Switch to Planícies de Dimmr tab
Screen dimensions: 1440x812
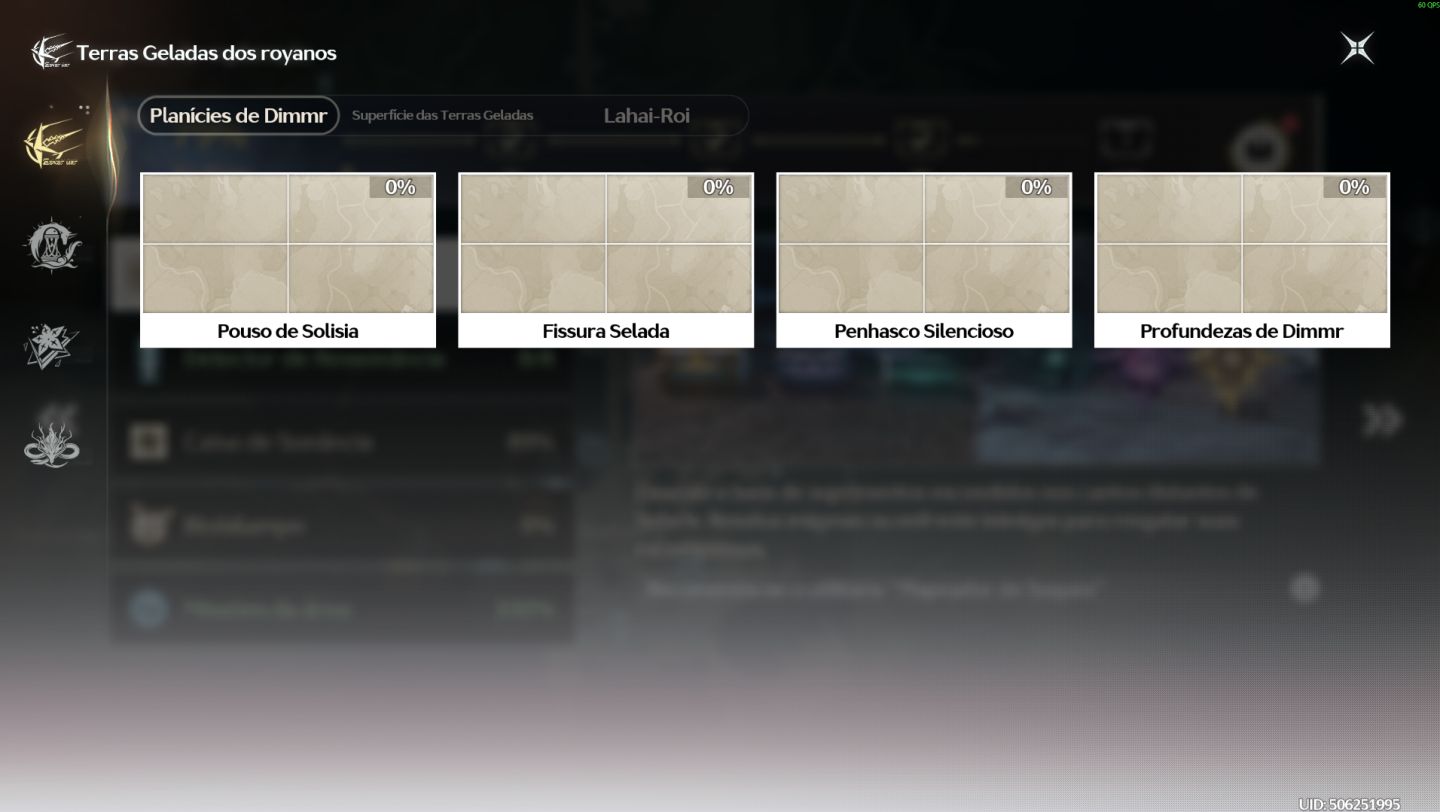coord(238,116)
